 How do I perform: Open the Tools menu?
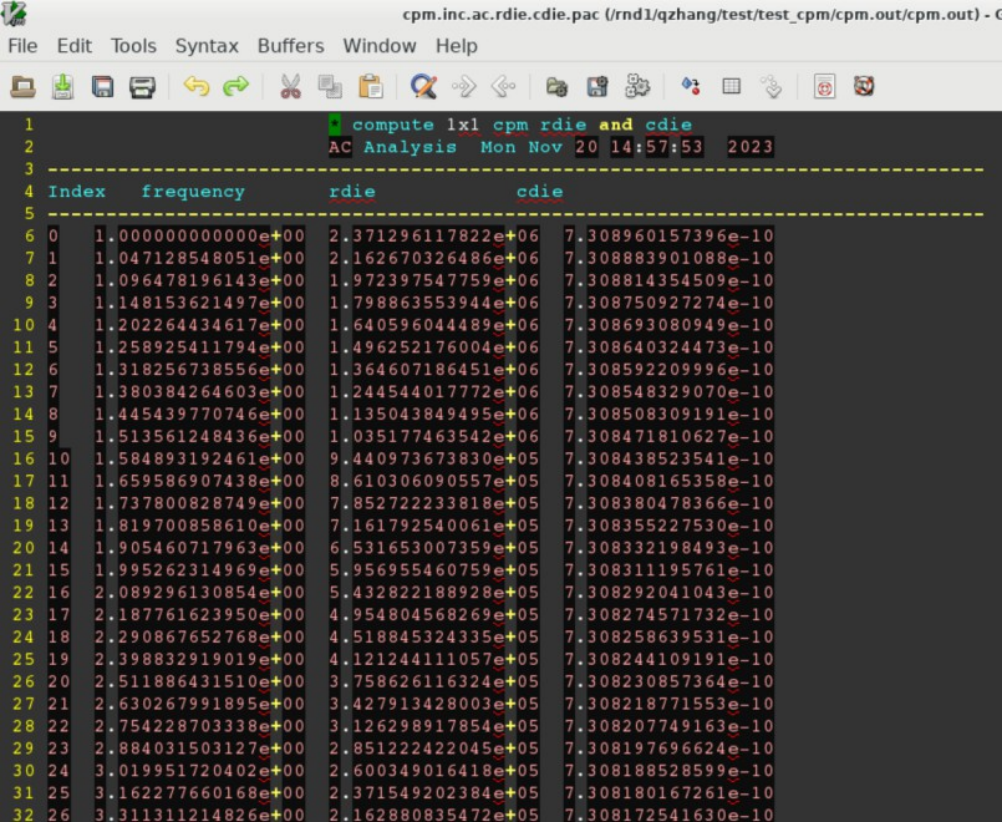[x=133, y=46]
